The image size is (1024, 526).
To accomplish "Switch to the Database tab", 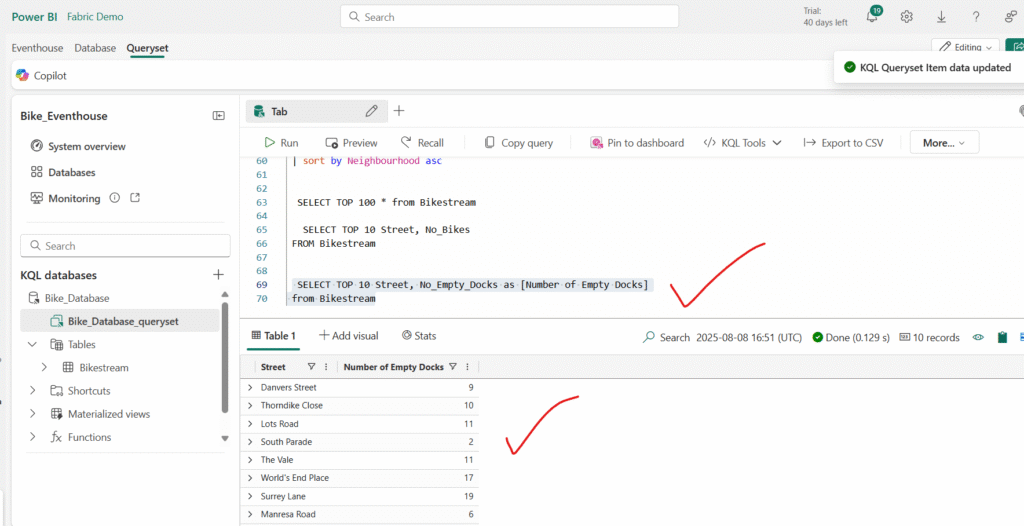I will (x=95, y=48).
